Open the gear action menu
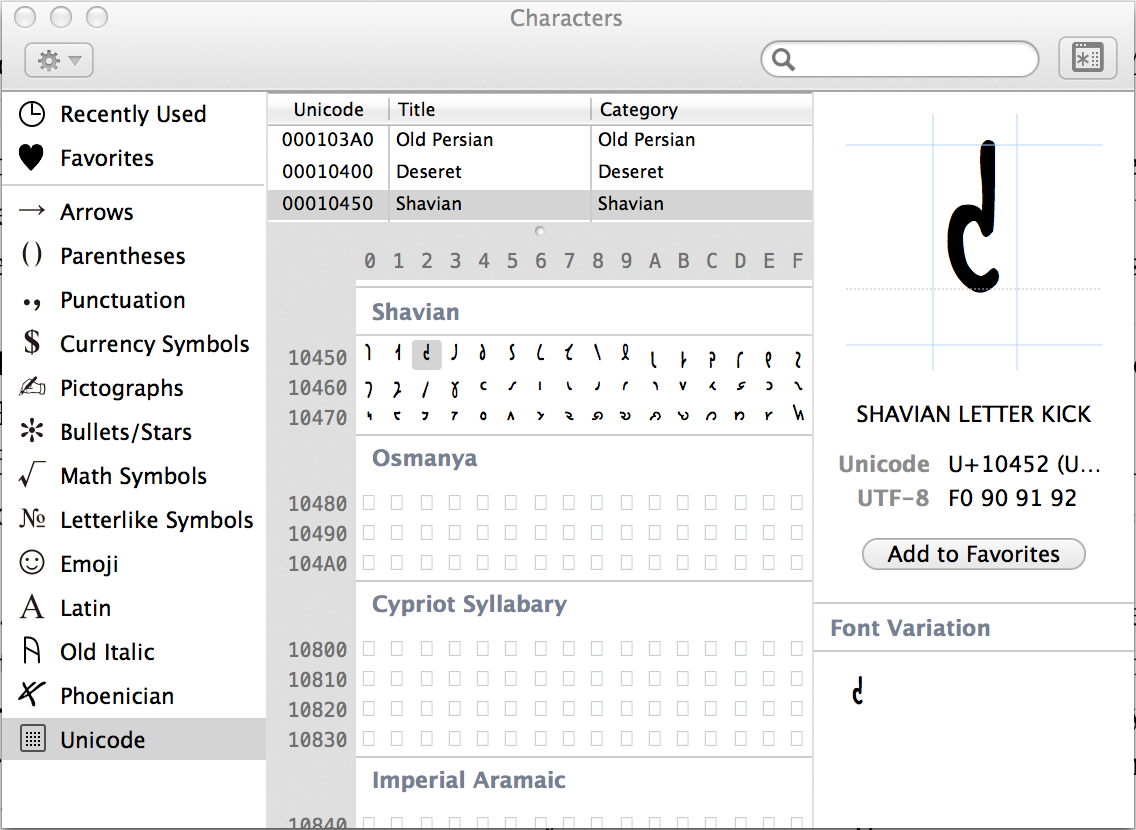This screenshot has width=1136, height=830. tap(59, 60)
